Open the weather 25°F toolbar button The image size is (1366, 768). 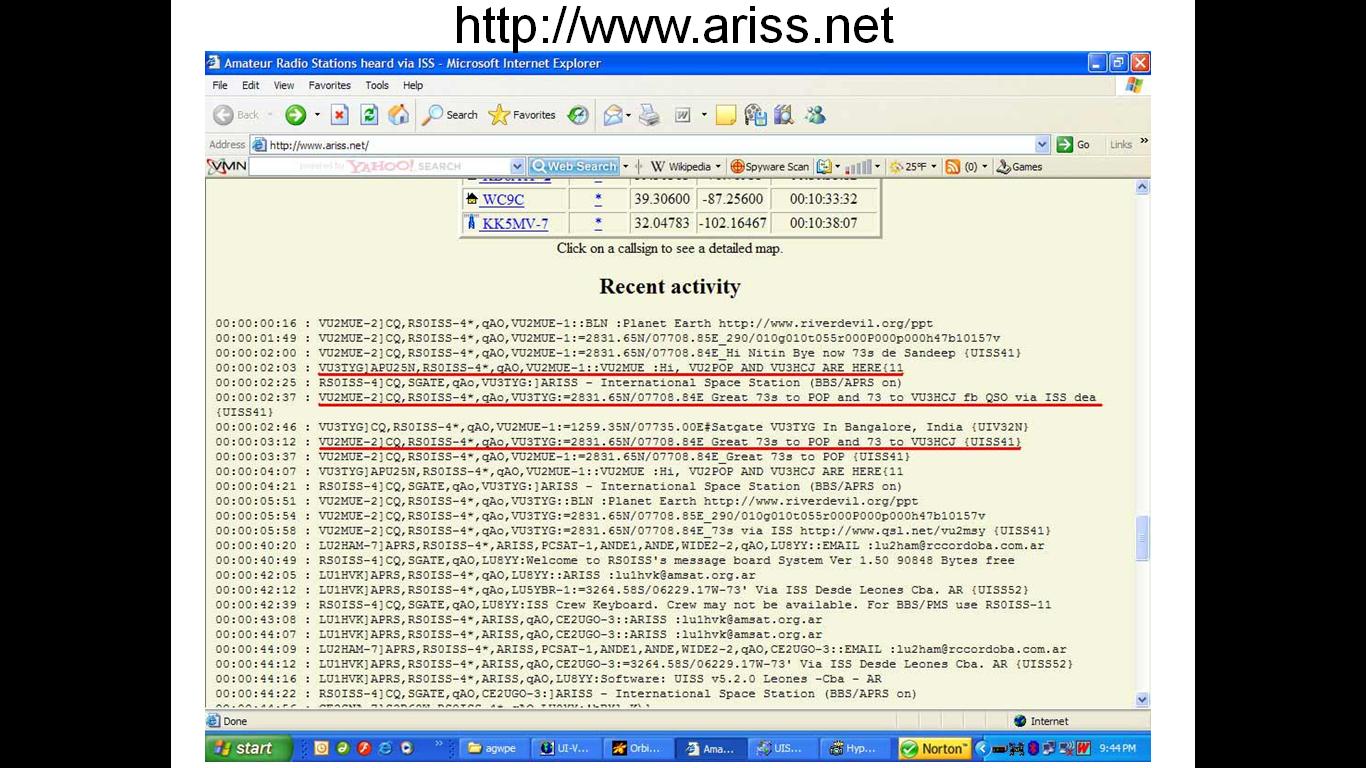(x=908, y=167)
